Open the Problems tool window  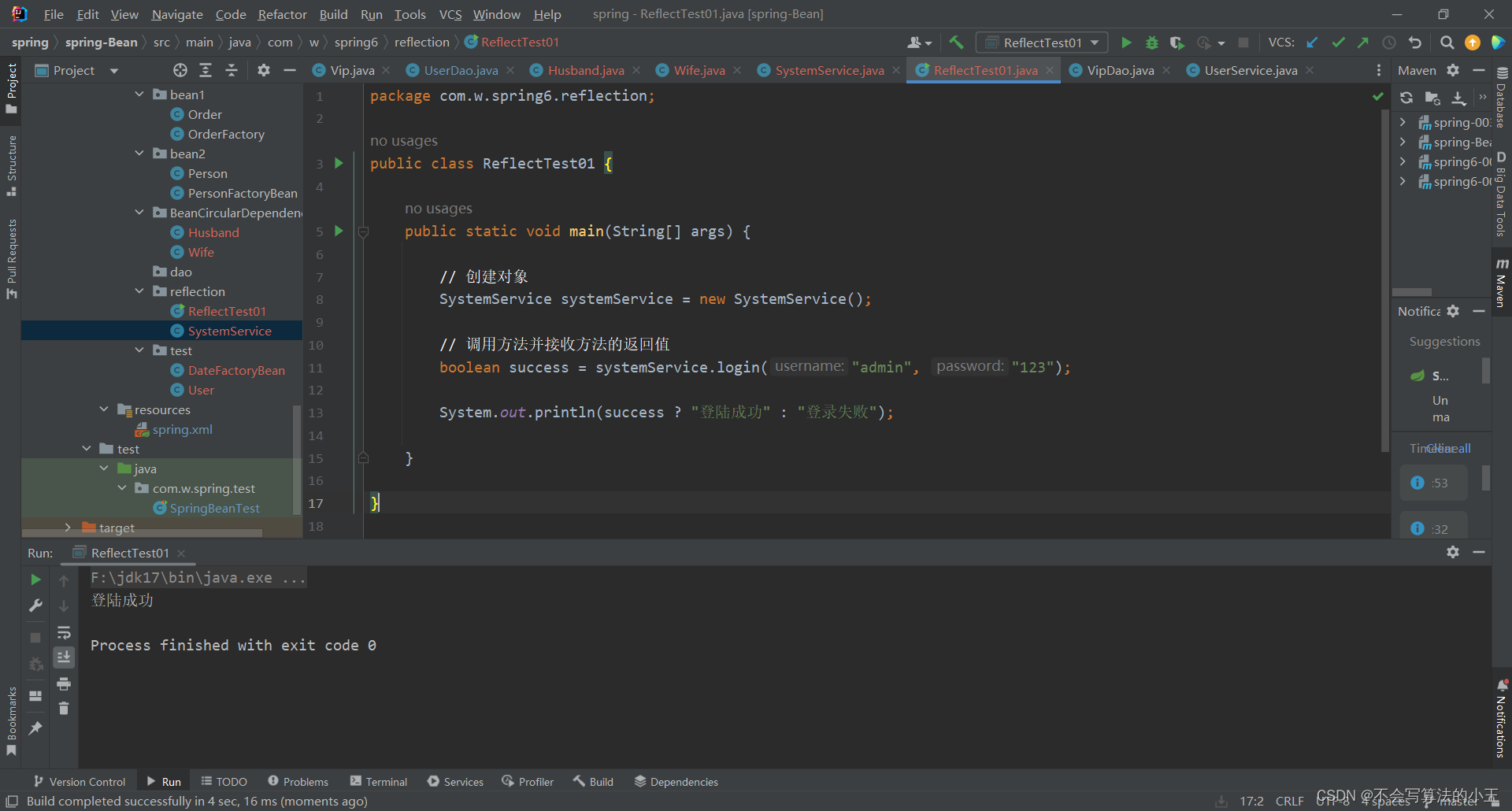point(298,782)
